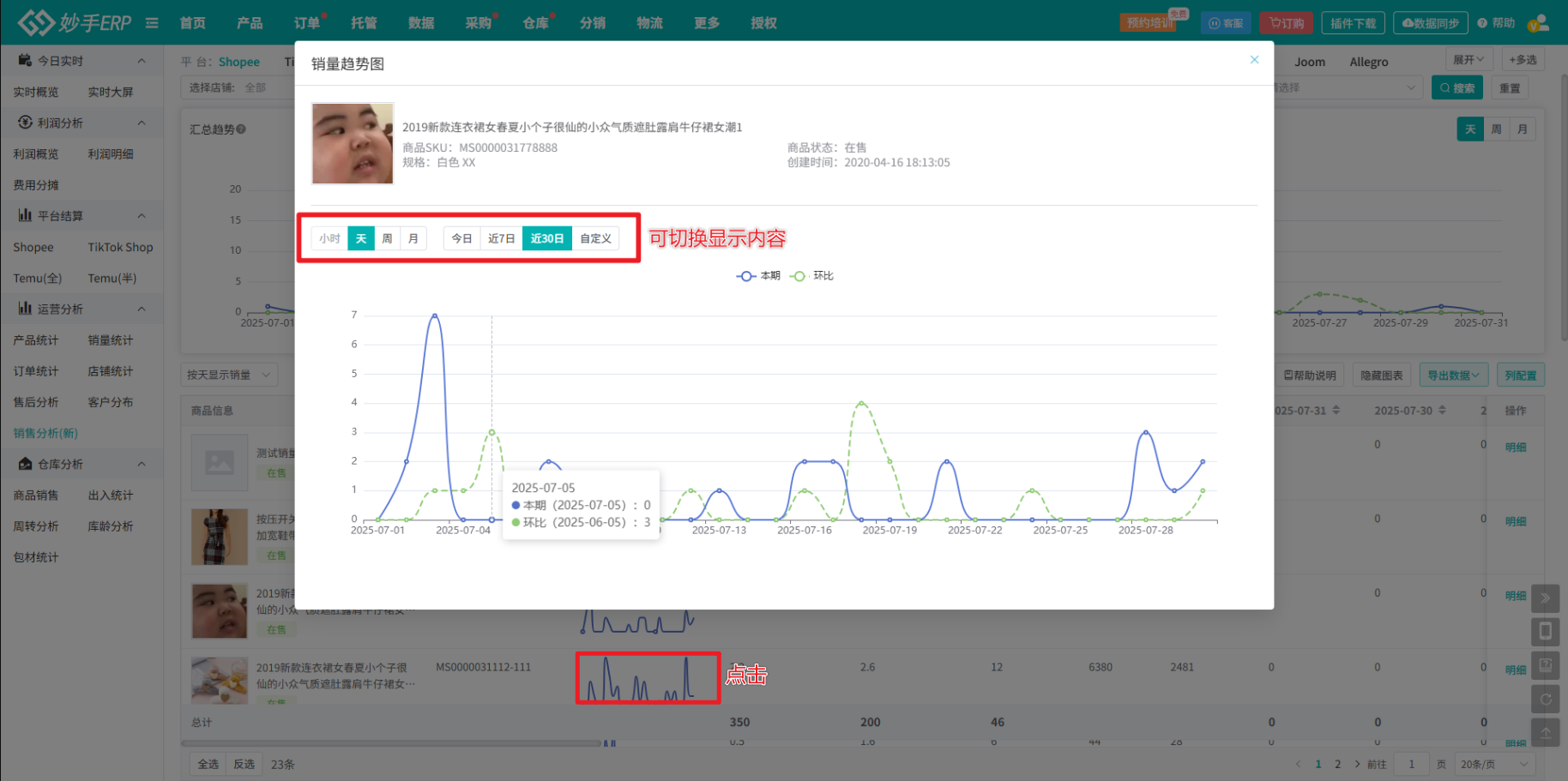This screenshot has height=781, width=1568.
Task: Open the 物流 top menu
Action: (649, 23)
